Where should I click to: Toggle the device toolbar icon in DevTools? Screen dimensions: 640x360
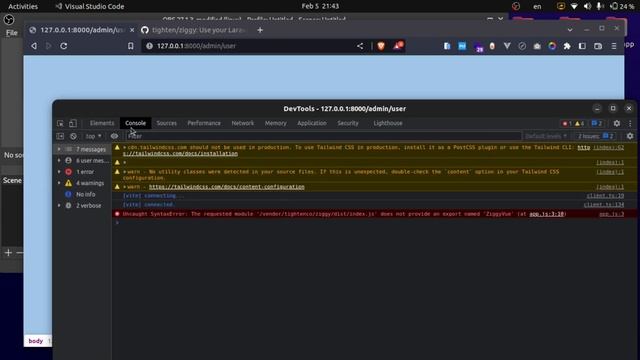(73, 123)
